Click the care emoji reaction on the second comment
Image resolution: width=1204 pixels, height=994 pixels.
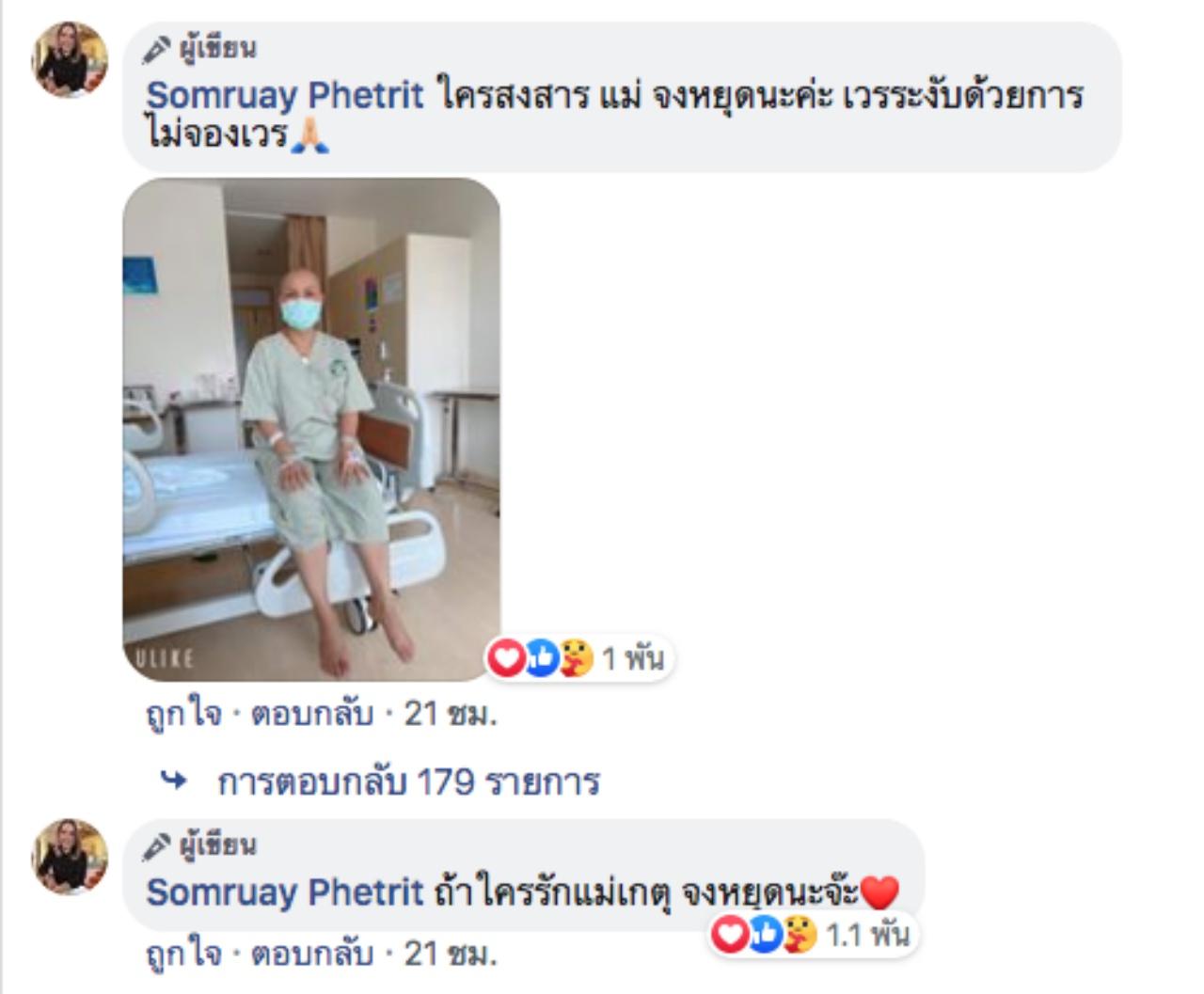tap(800, 935)
